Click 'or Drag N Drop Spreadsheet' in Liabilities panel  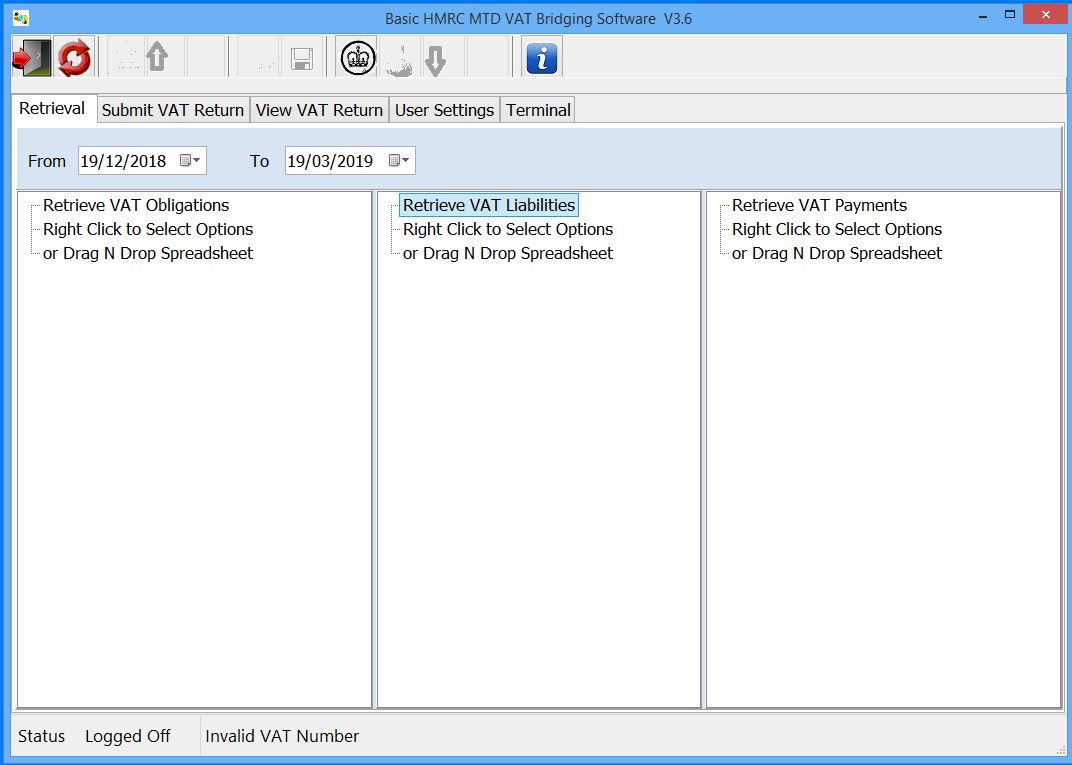508,253
